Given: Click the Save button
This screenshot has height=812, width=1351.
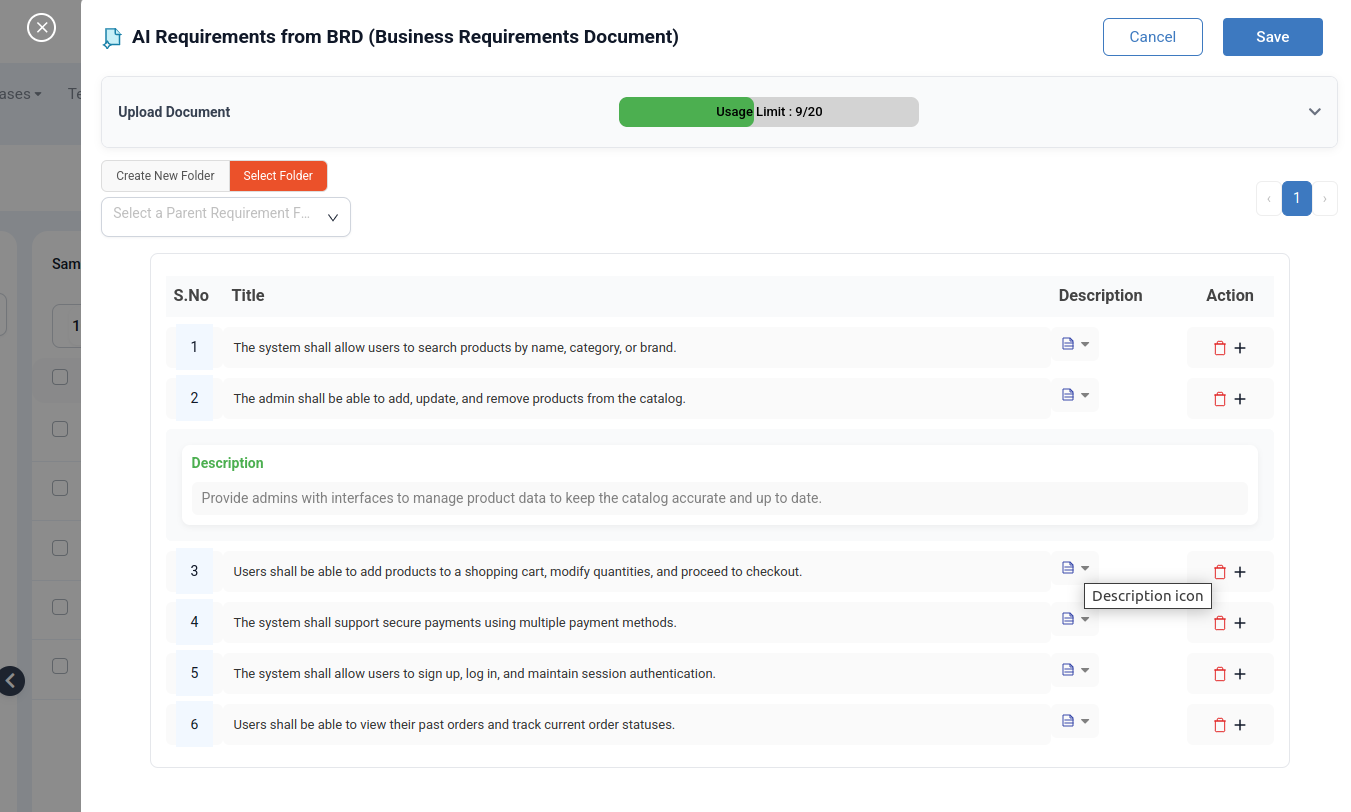Looking at the screenshot, I should (1272, 37).
